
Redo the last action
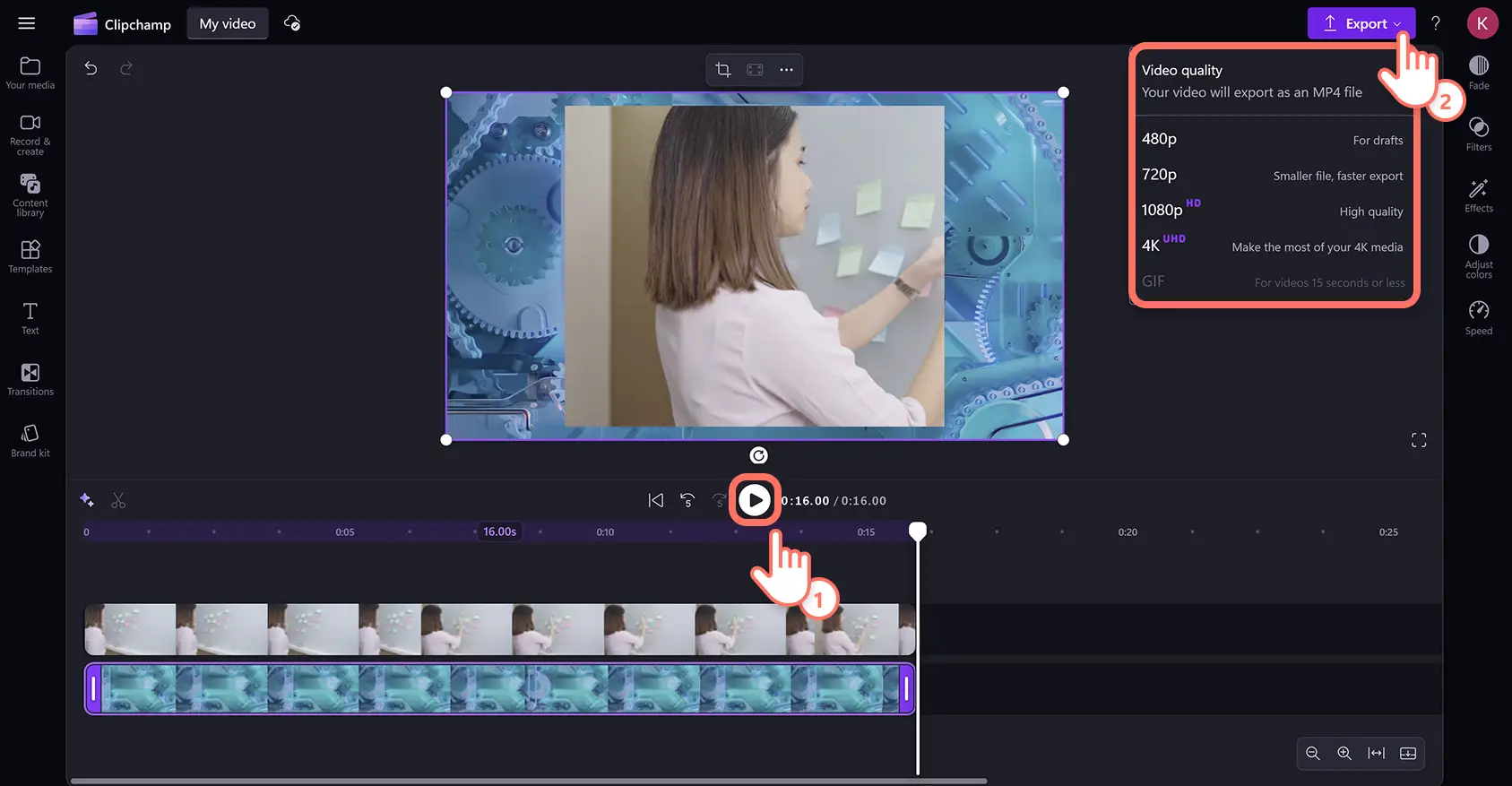pyautogui.click(x=126, y=68)
